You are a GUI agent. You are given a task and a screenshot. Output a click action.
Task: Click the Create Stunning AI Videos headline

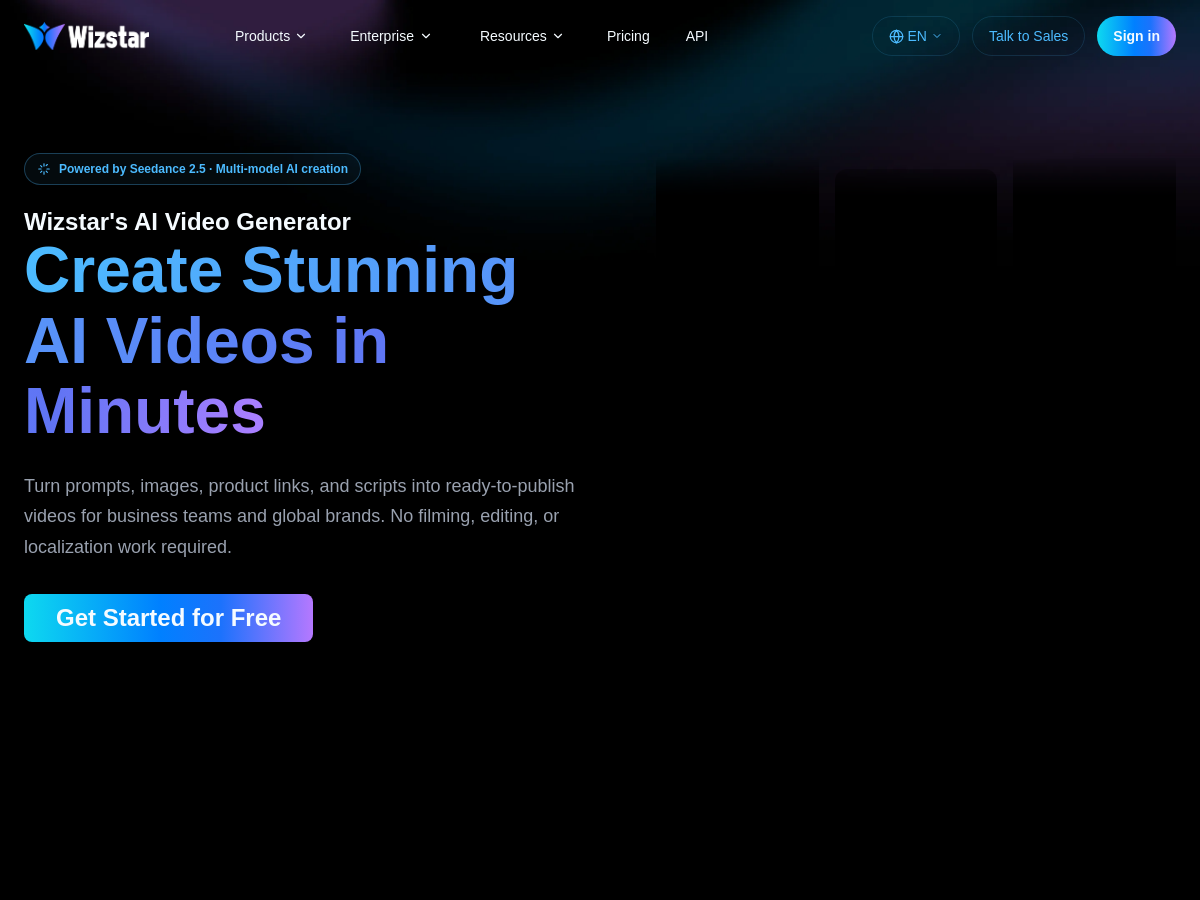(271, 341)
